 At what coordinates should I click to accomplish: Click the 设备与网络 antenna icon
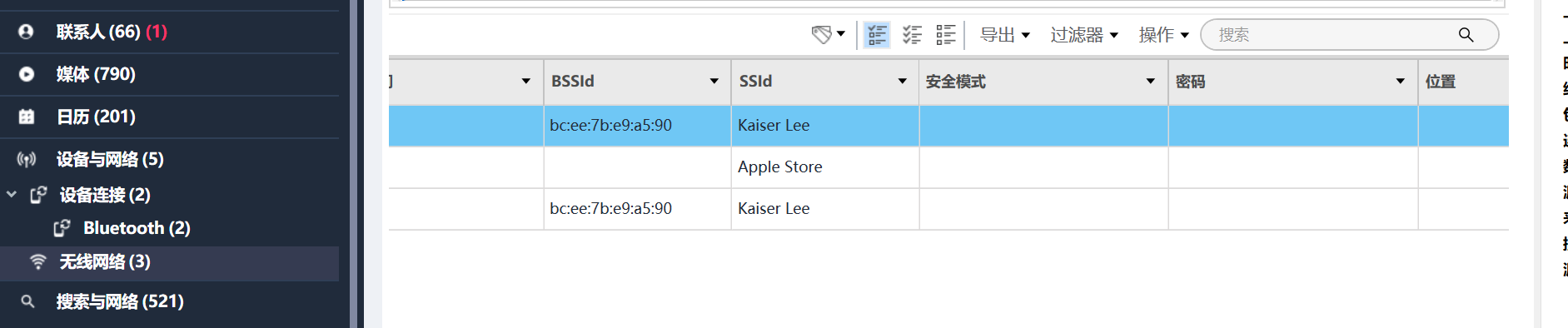tap(27, 159)
